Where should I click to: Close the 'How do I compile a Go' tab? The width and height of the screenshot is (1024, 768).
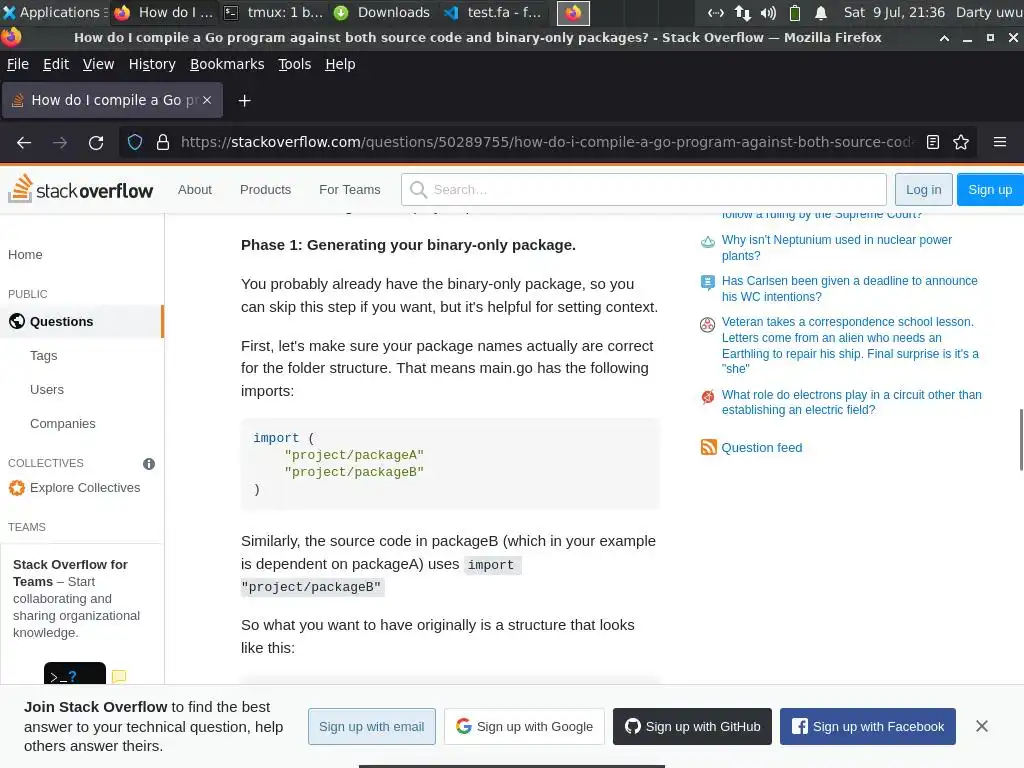(x=207, y=100)
